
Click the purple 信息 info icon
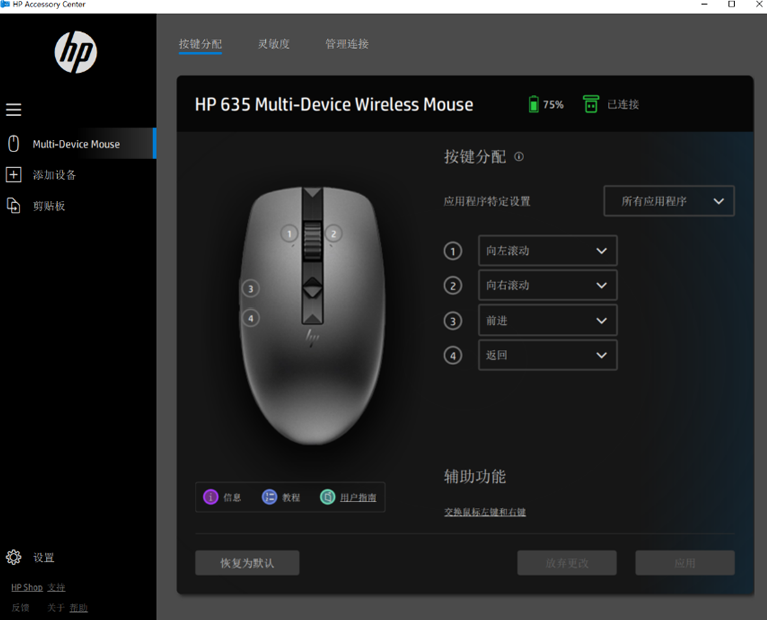[211, 497]
